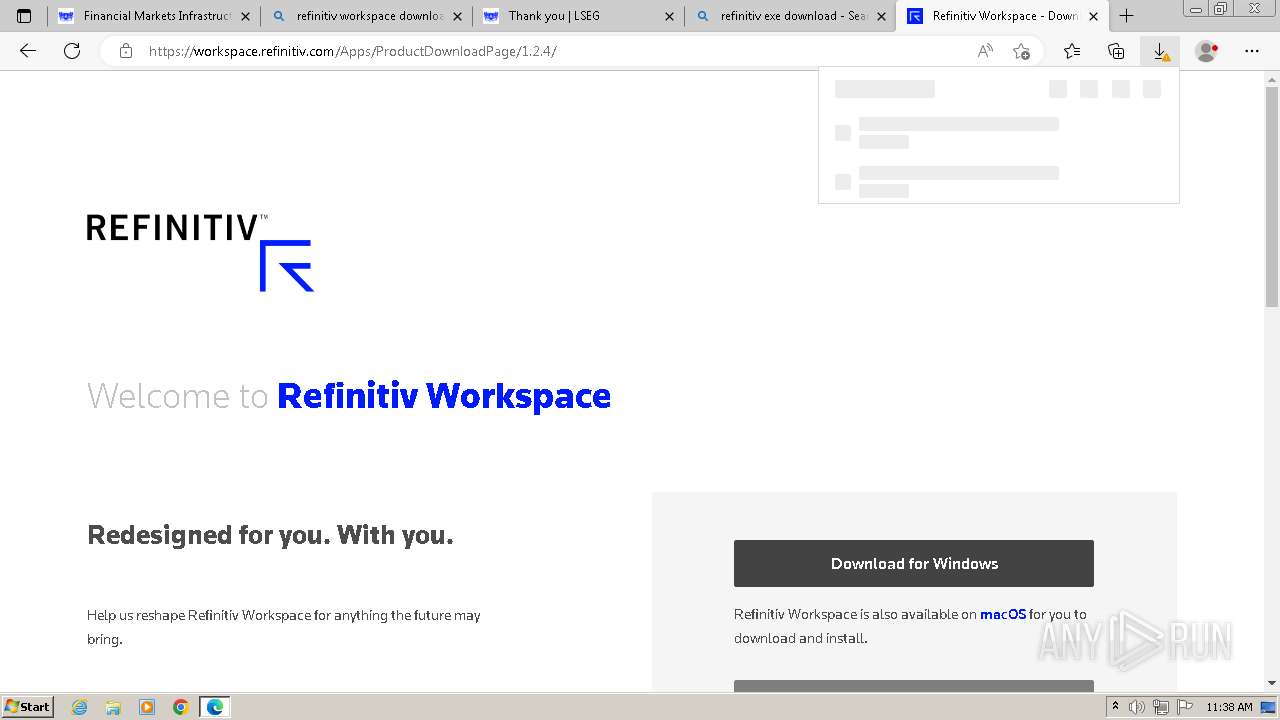The image size is (1280, 720).
Task: Open File Explorer from taskbar
Action: (x=113, y=707)
